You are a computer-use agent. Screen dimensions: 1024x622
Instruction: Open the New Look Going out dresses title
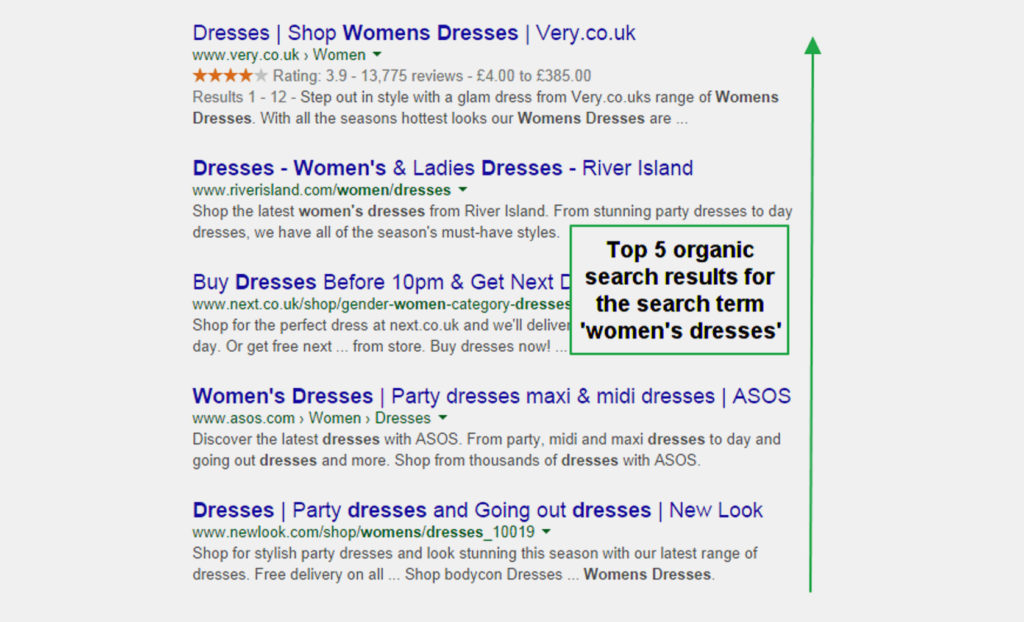pos(477,510)
